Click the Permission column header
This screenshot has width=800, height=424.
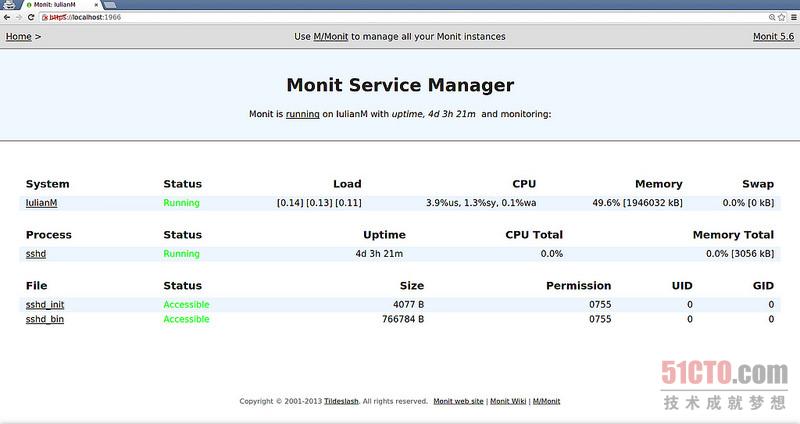coord(579,286)
